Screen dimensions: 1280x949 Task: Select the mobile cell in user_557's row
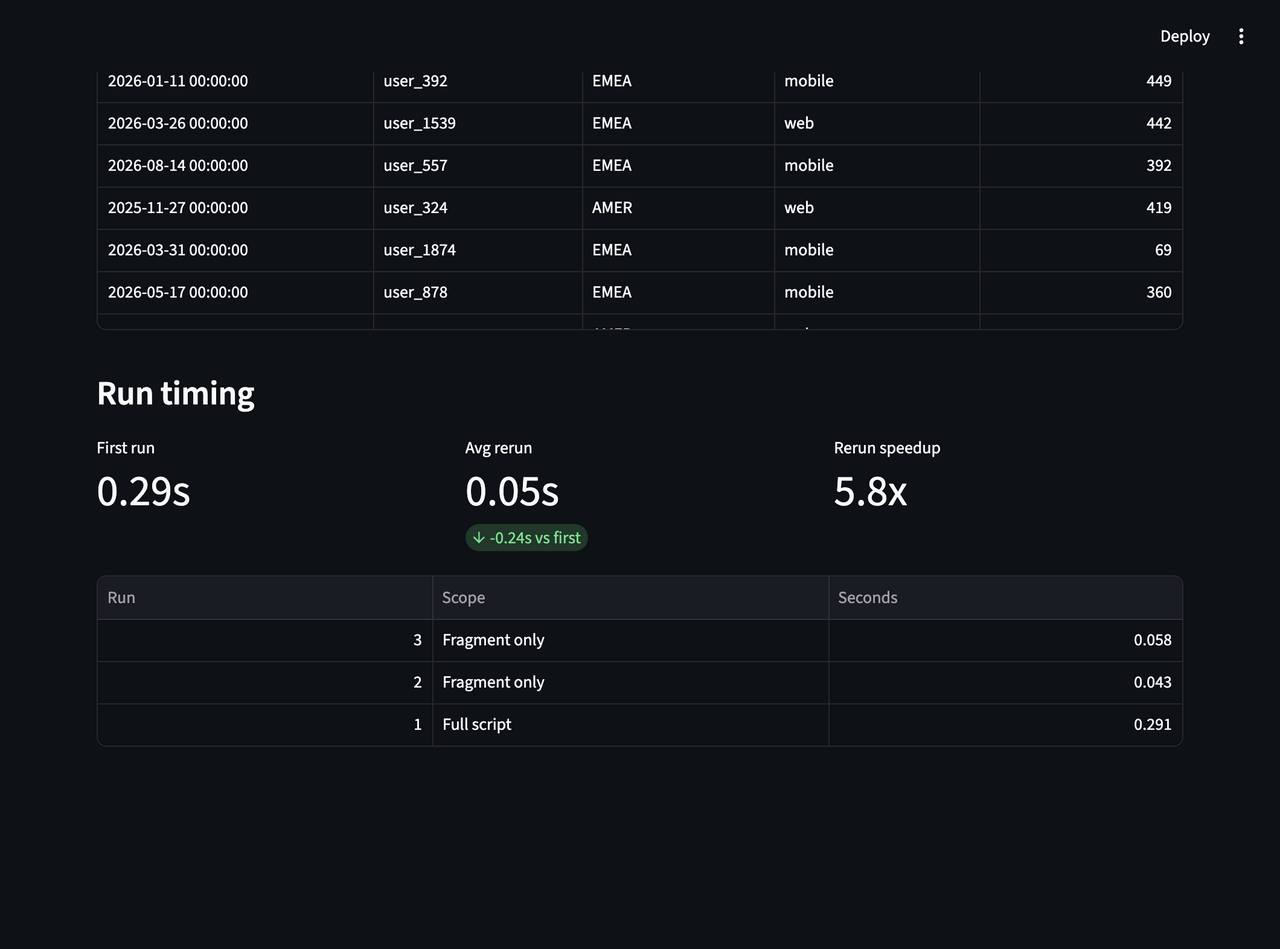pyautogui.click(x=877, y=165)
